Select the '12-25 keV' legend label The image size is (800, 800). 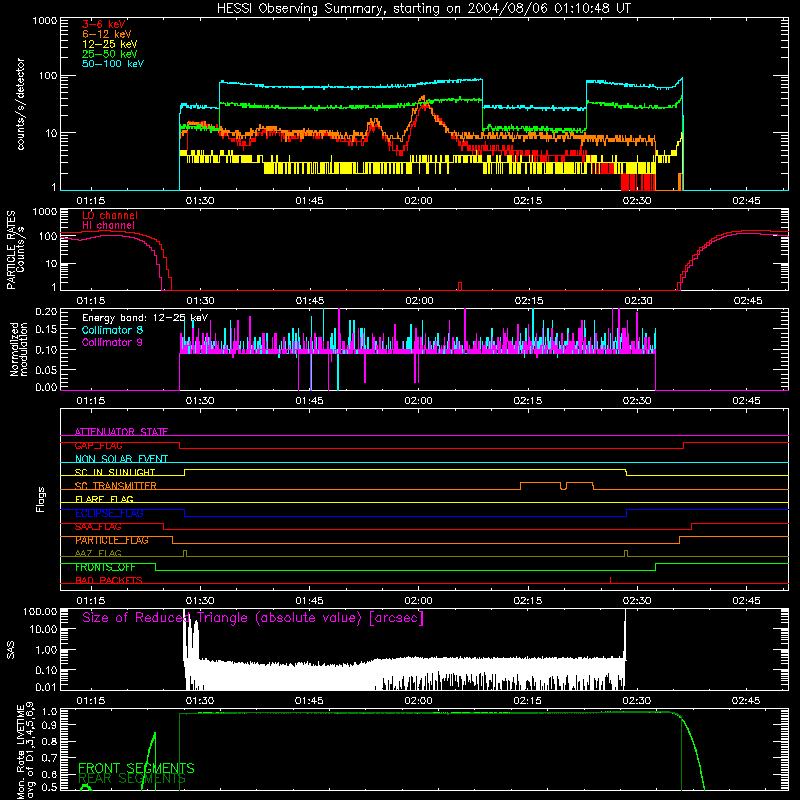tap(110, 44)
